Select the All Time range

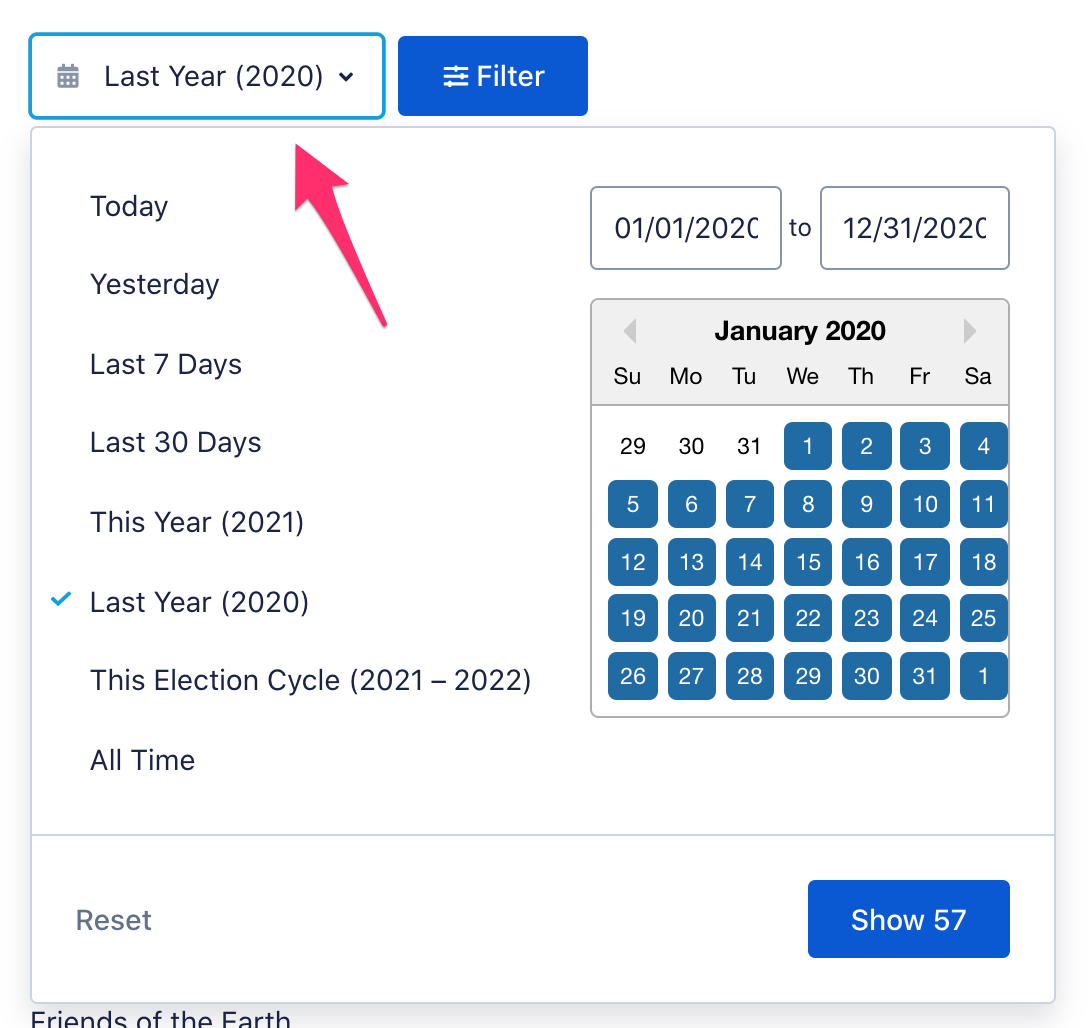142,760
